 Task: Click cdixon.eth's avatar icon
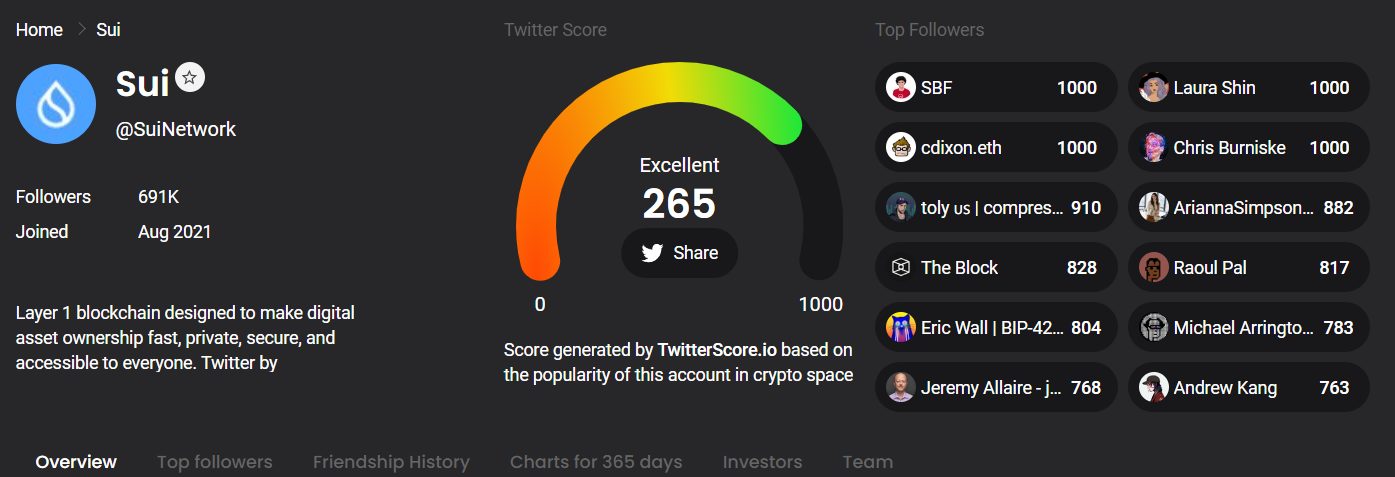tap(901, 148)
